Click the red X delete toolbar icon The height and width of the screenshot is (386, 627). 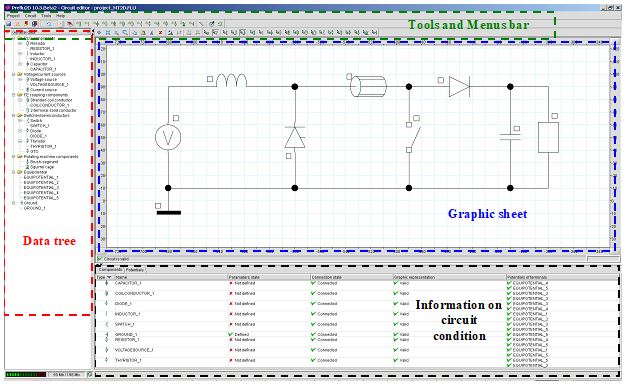pyautogui.click(x=161, y=32)
